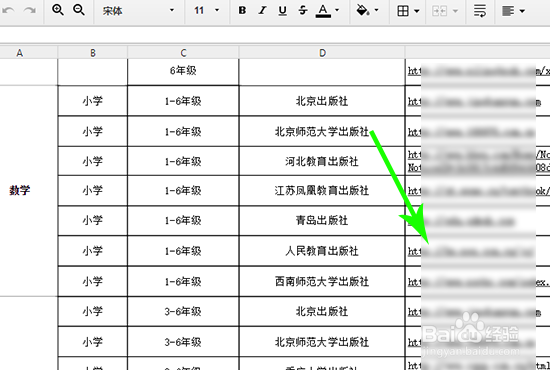Apply the font color A button
Viewport: 550px width, 370px height.
(323, 11)
